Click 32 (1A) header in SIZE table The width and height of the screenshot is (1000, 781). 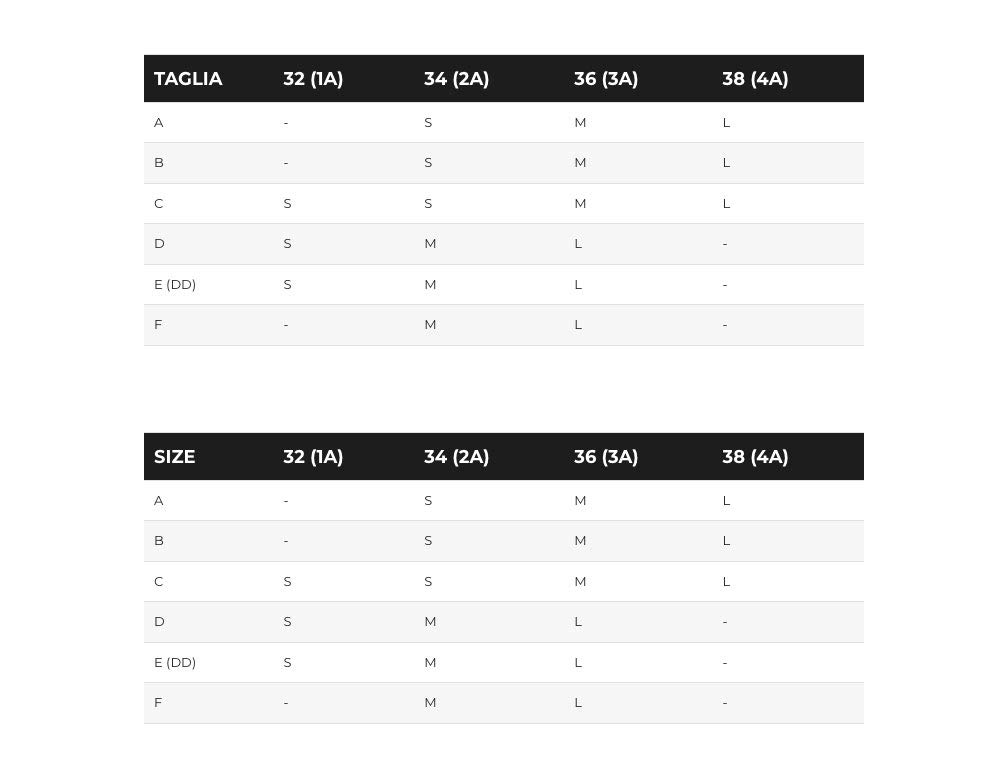point(313,457)
